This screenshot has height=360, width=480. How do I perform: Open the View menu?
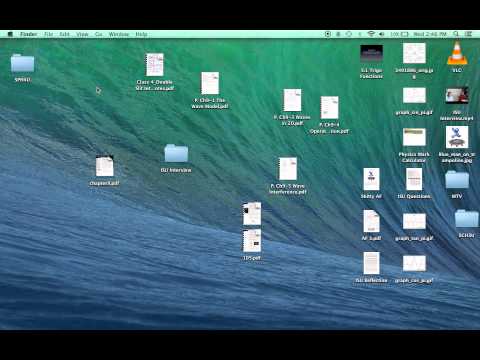point(82,34)
